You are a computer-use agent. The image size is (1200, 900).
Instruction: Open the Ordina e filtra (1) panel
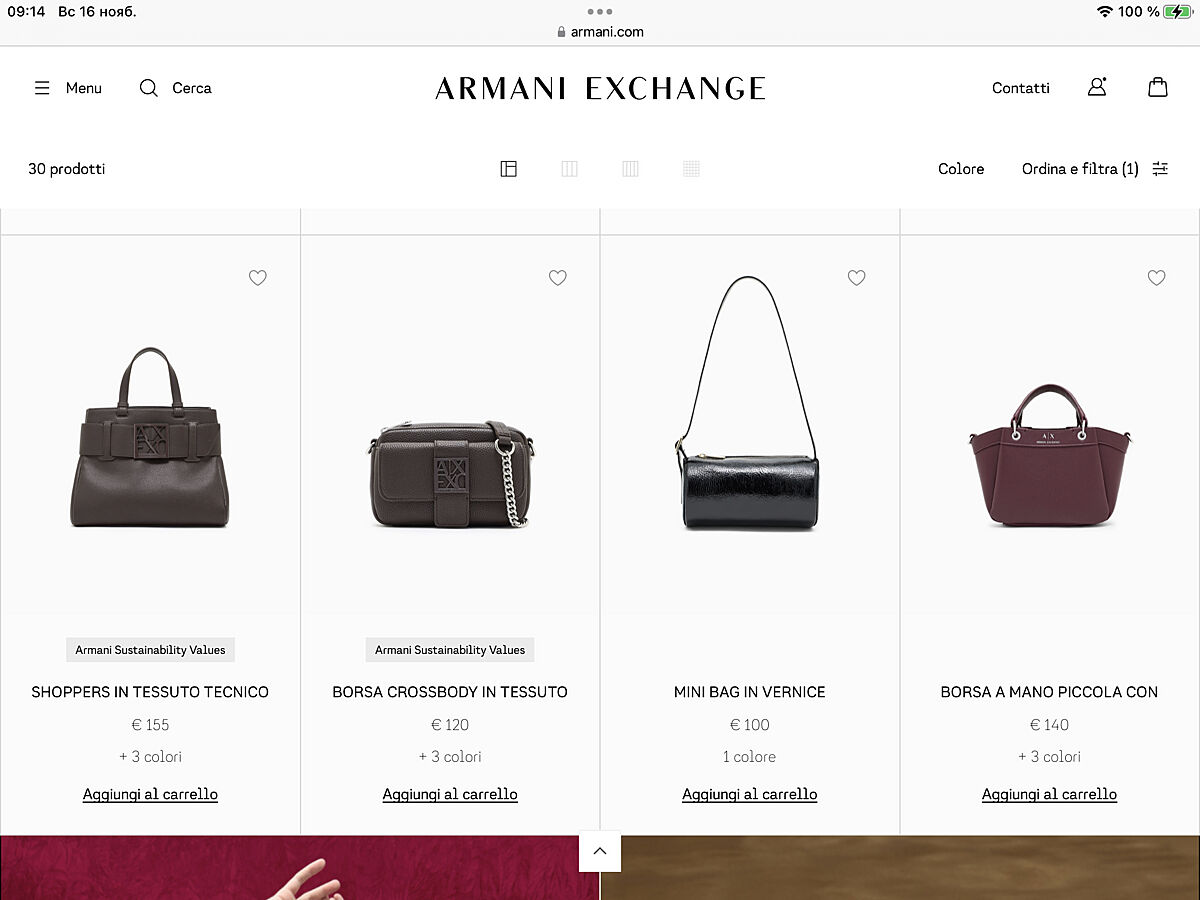tap(1095, 169)
